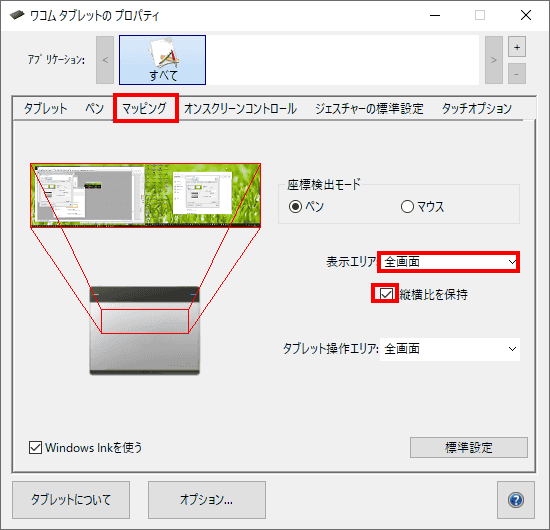Toggle the 縦横比を保持 checkbox
The height and width of the screenshot is (530, 550).
point(386,294)
